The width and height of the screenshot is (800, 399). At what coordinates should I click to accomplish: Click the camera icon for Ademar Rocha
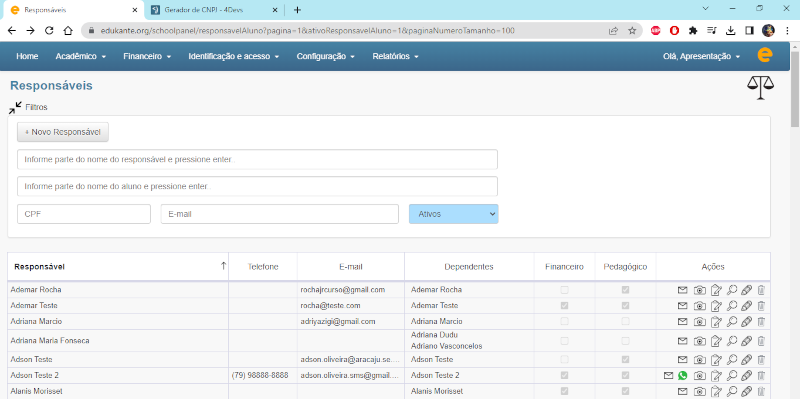pos(700,290)
